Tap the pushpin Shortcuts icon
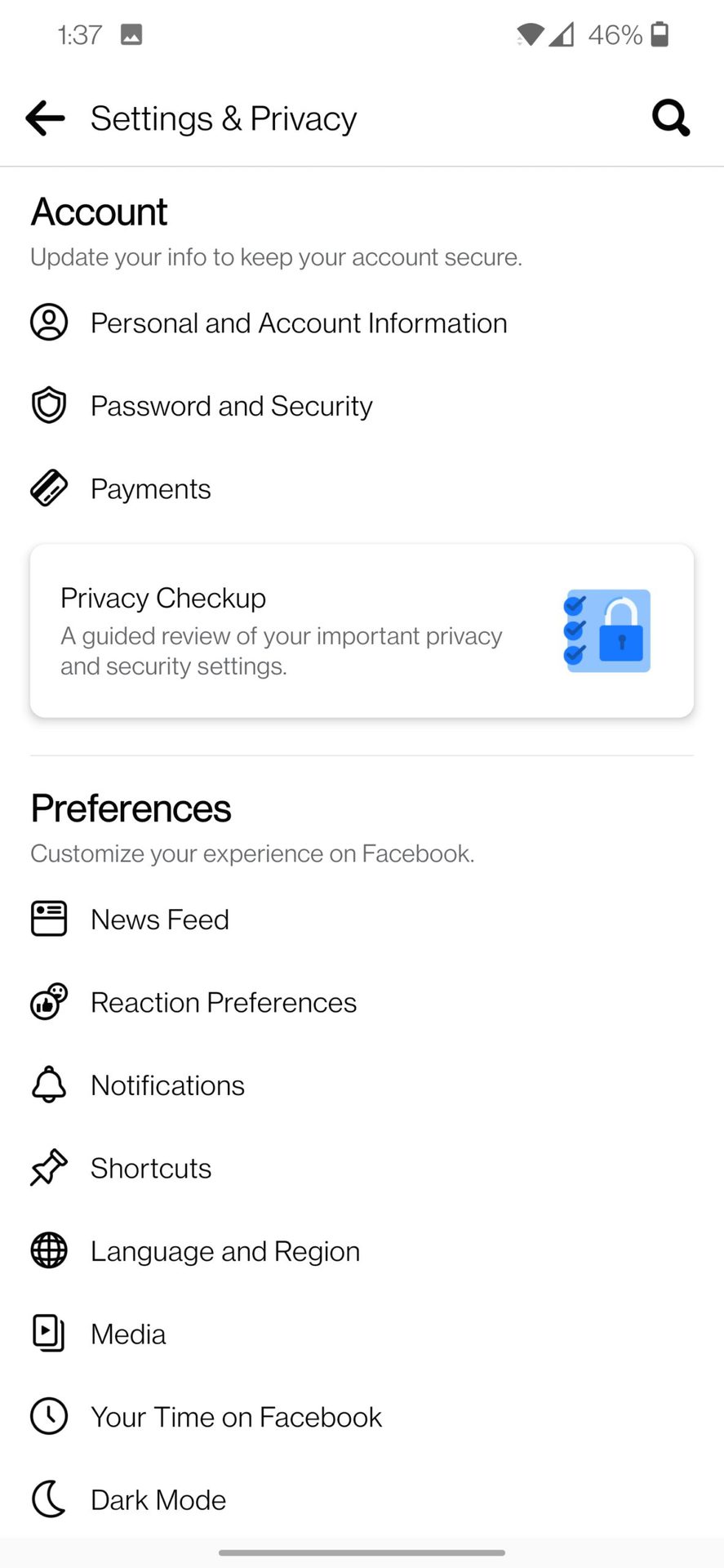The image size is (724, 1568). 49,1168
